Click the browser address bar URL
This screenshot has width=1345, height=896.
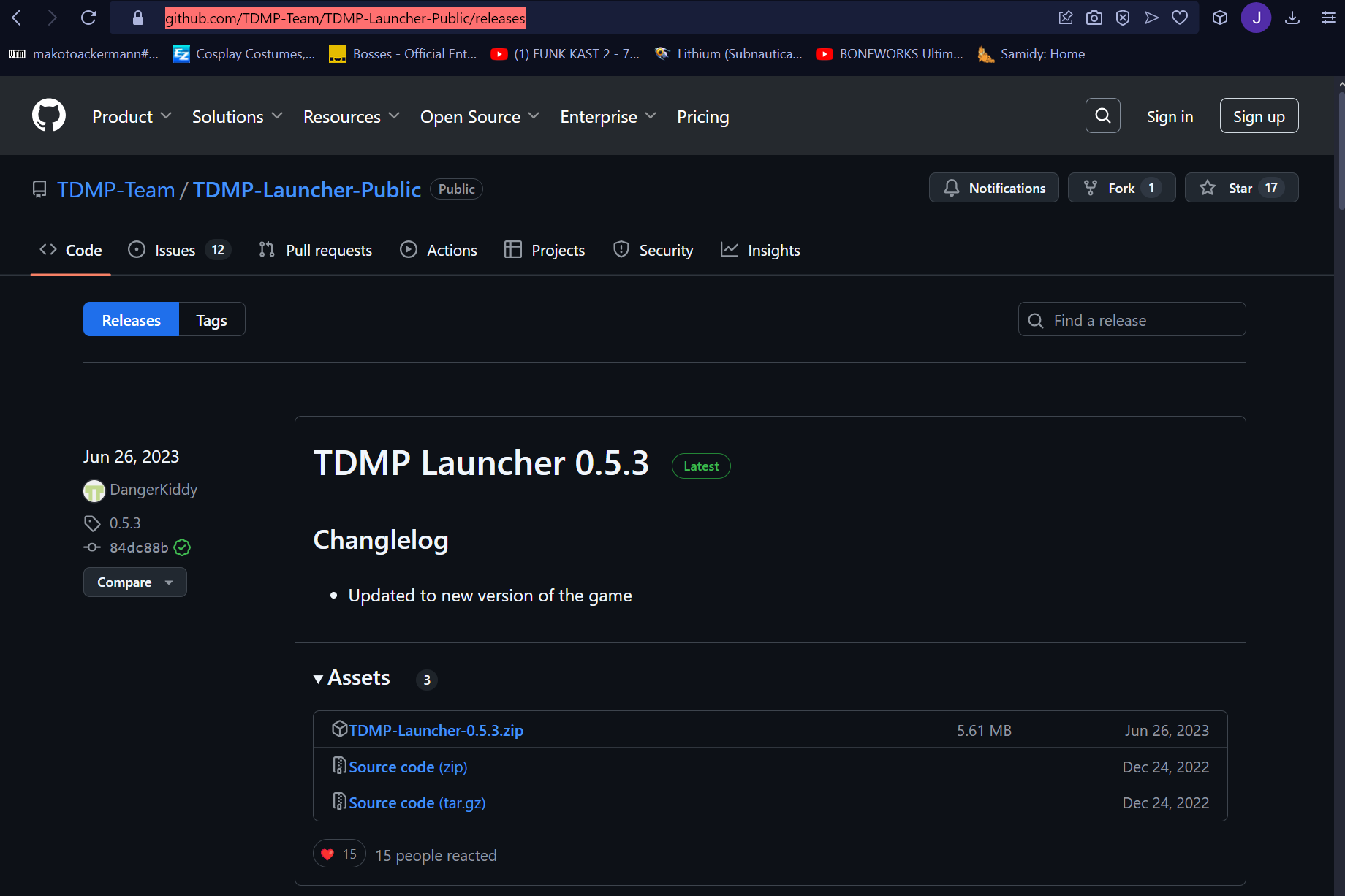pos(345,18)
